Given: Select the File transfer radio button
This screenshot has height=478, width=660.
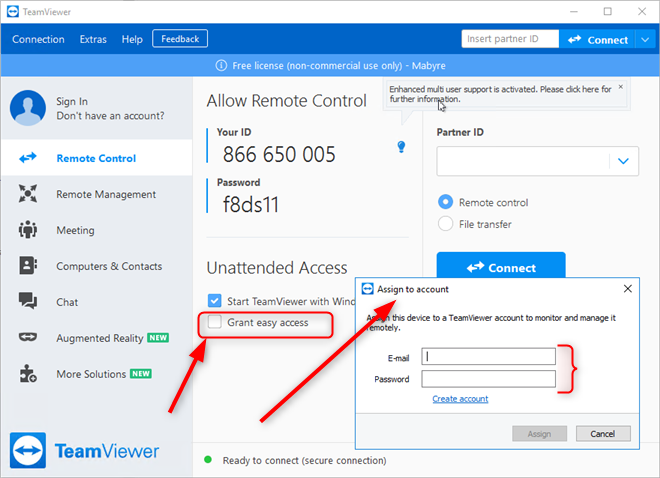Looking at the screenshot, I should coord(446,223).
